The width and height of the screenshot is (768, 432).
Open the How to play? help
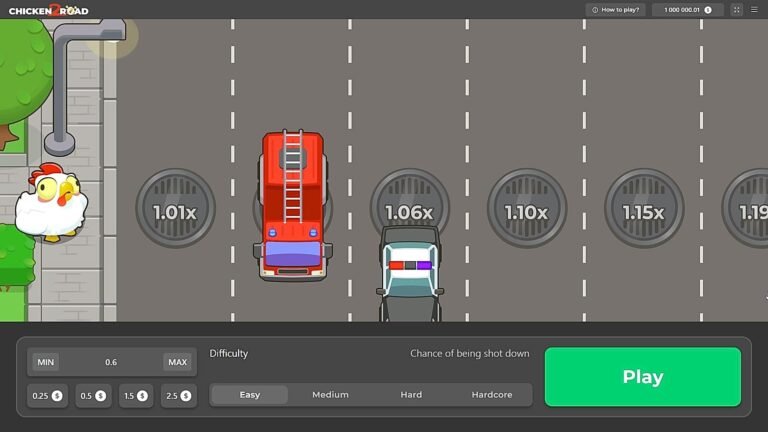pos(616,10)
